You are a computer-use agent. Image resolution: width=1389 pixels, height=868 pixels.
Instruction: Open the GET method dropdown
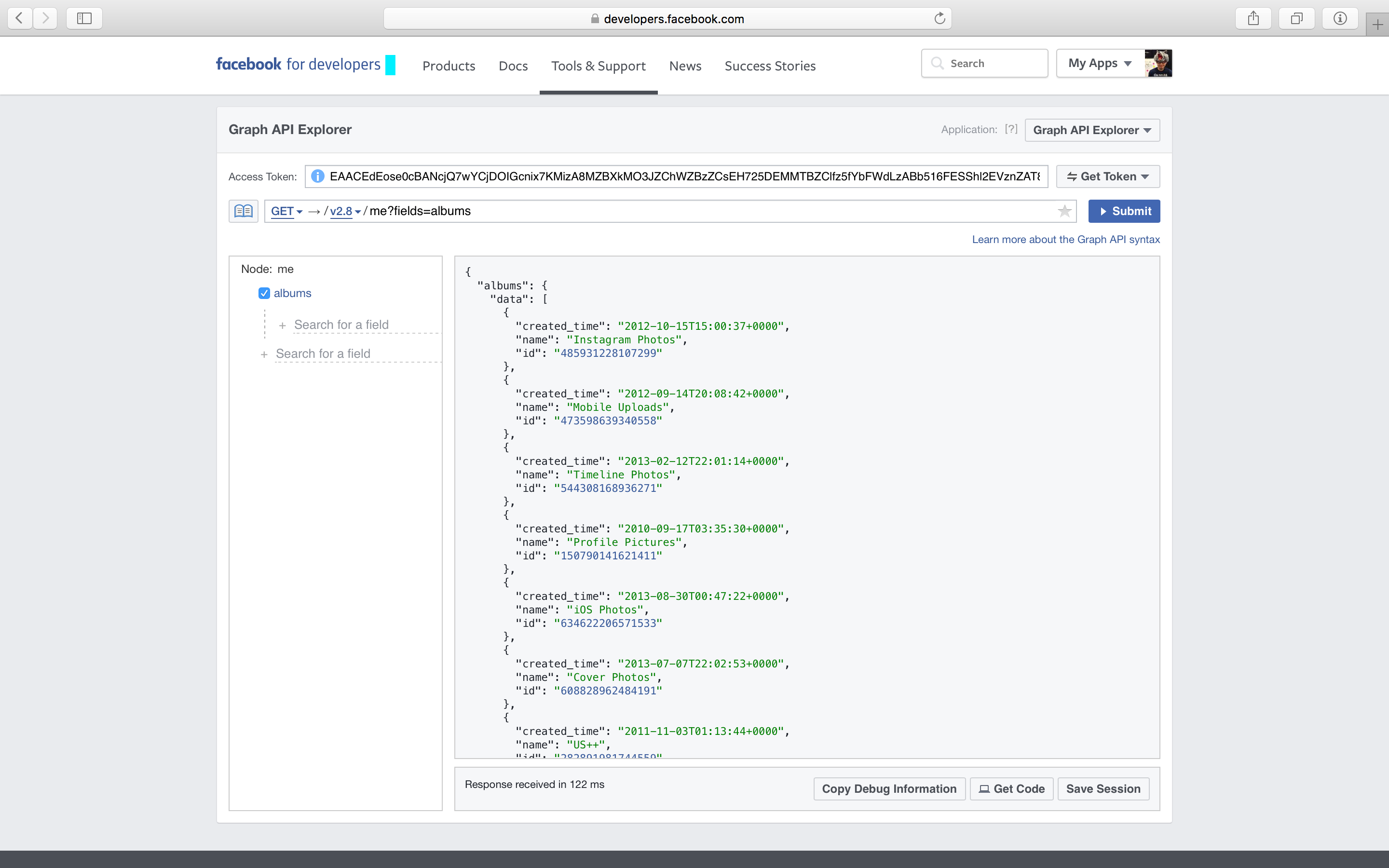pyautogui.click(x=286, y=211)
